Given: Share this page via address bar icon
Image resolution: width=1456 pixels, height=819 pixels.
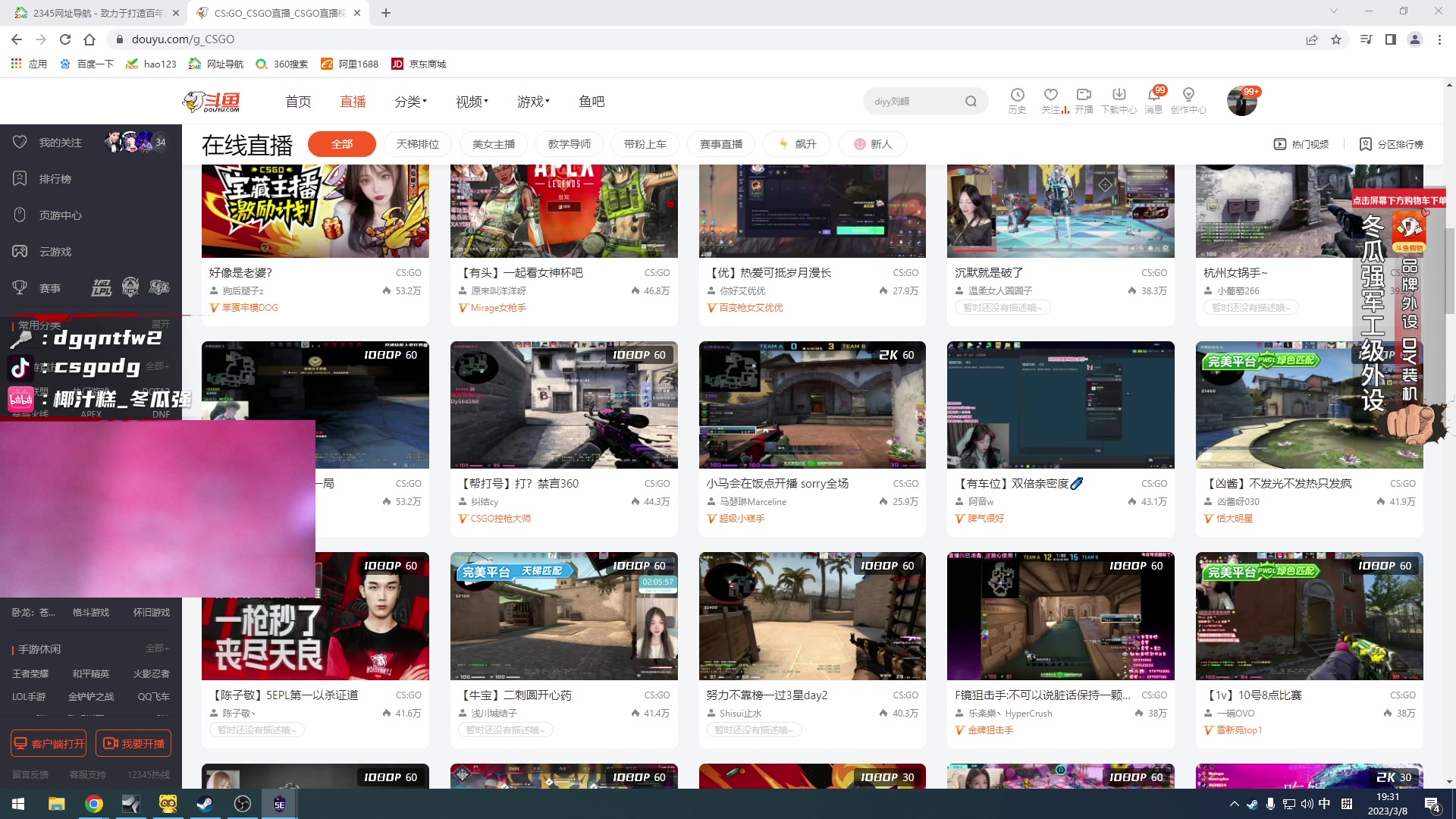Looking at the screenshot, I should tap(1312, 39).
